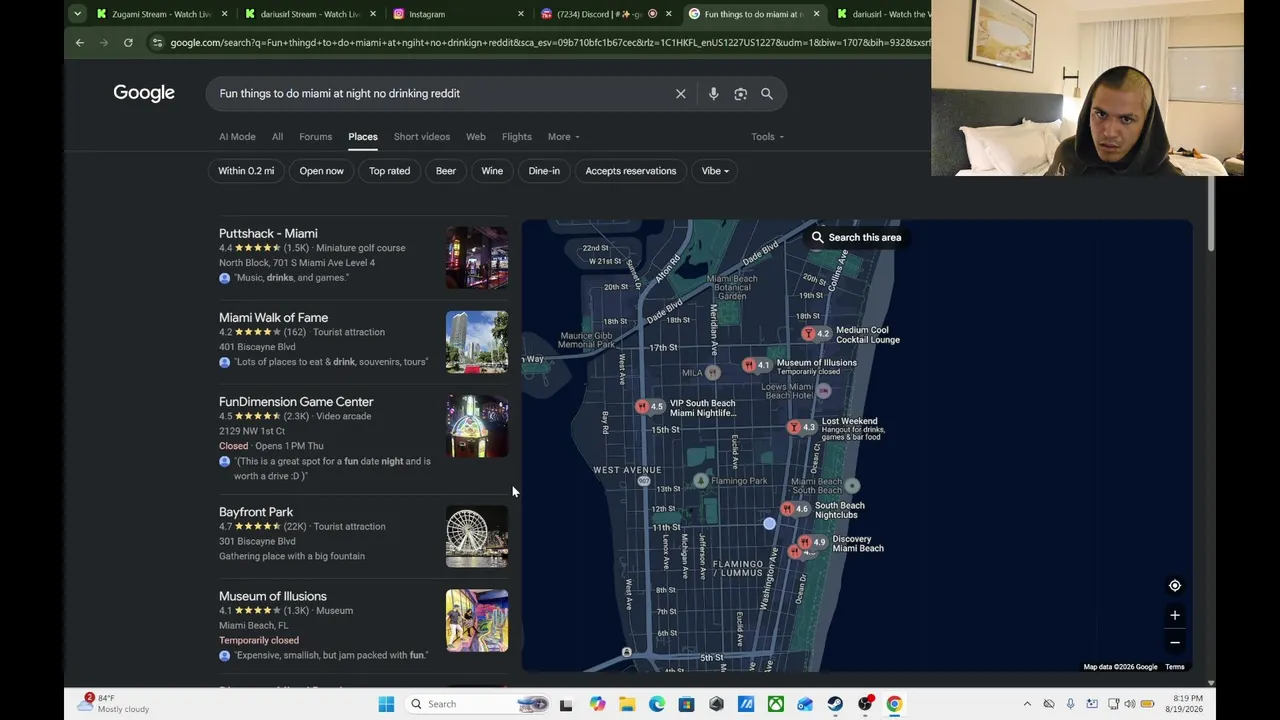The height and width of the screenshot is (720, 1280).
Task: Launch Microsoft Edge from the taskbar
Action: click(657, 704)
